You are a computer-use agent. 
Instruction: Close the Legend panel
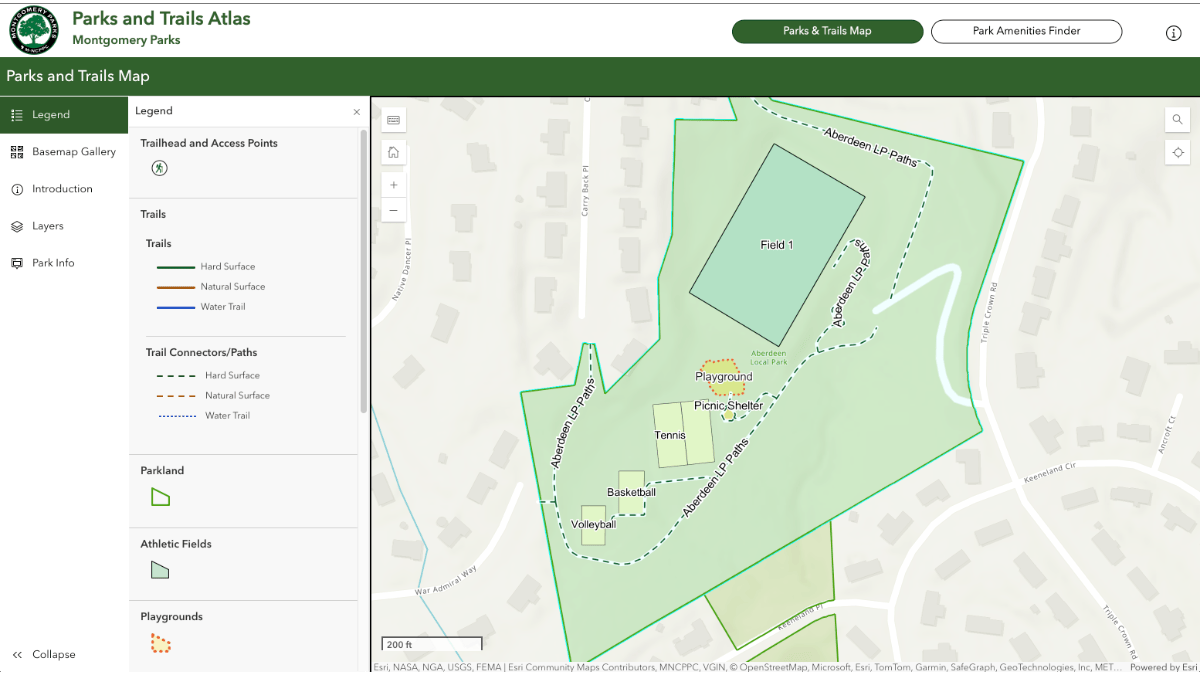pos(356,111)
